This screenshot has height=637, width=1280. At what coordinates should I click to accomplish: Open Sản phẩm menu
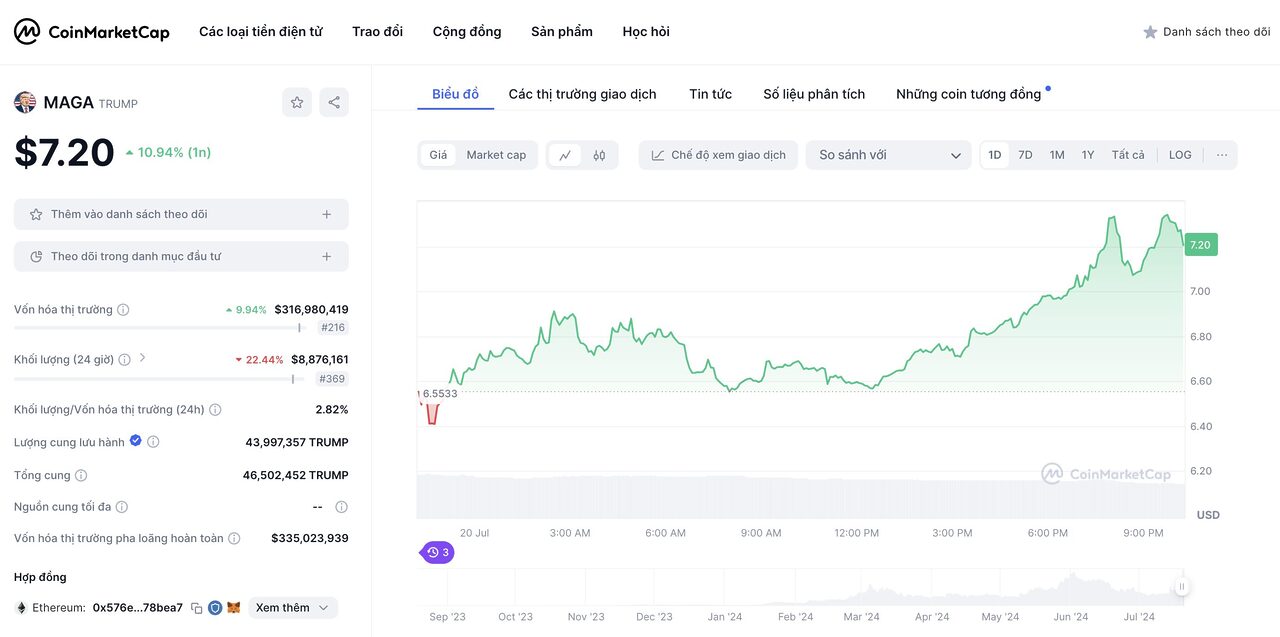pos(562,32)
